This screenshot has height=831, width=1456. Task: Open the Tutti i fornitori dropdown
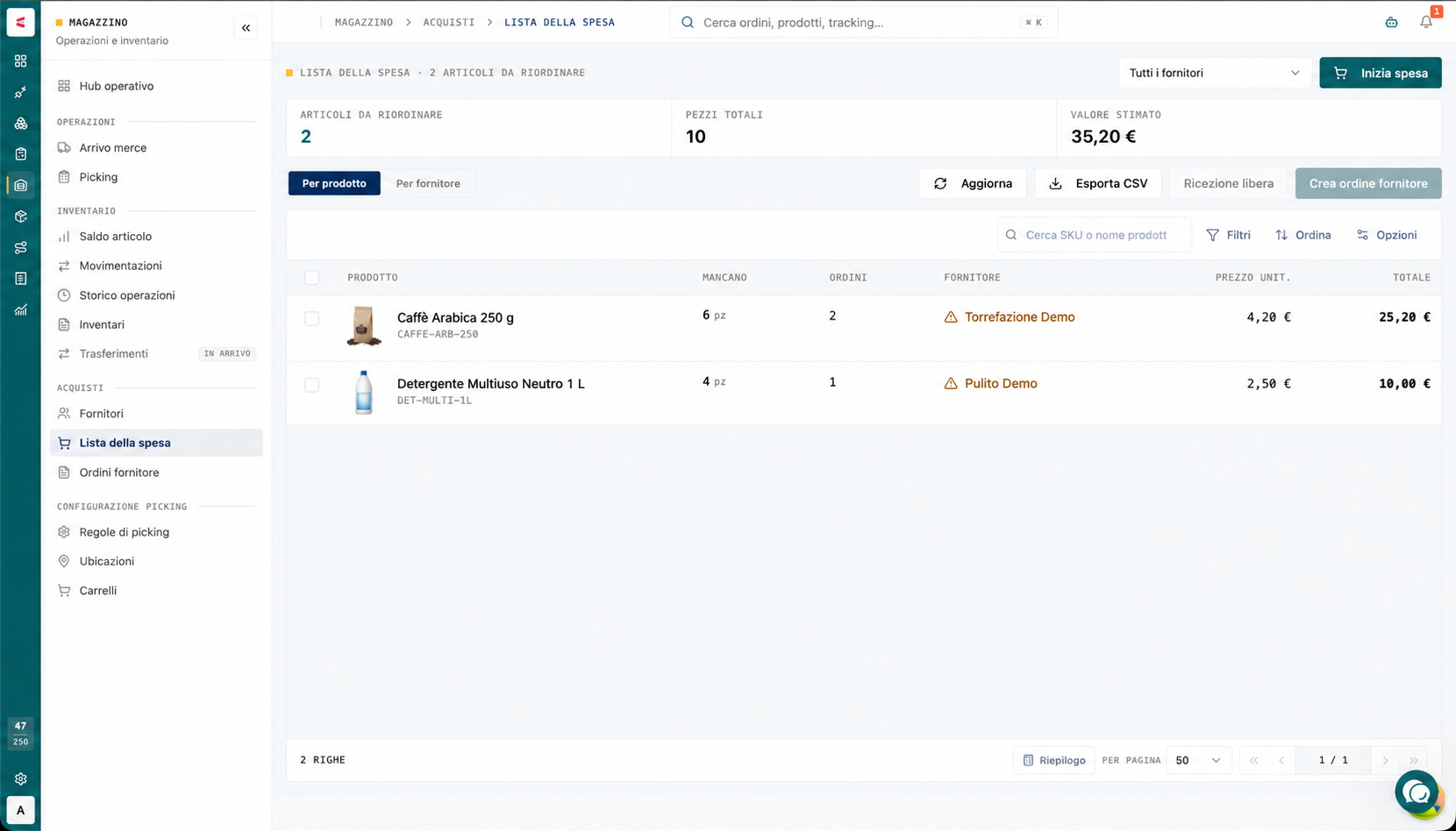point(1215,73)
